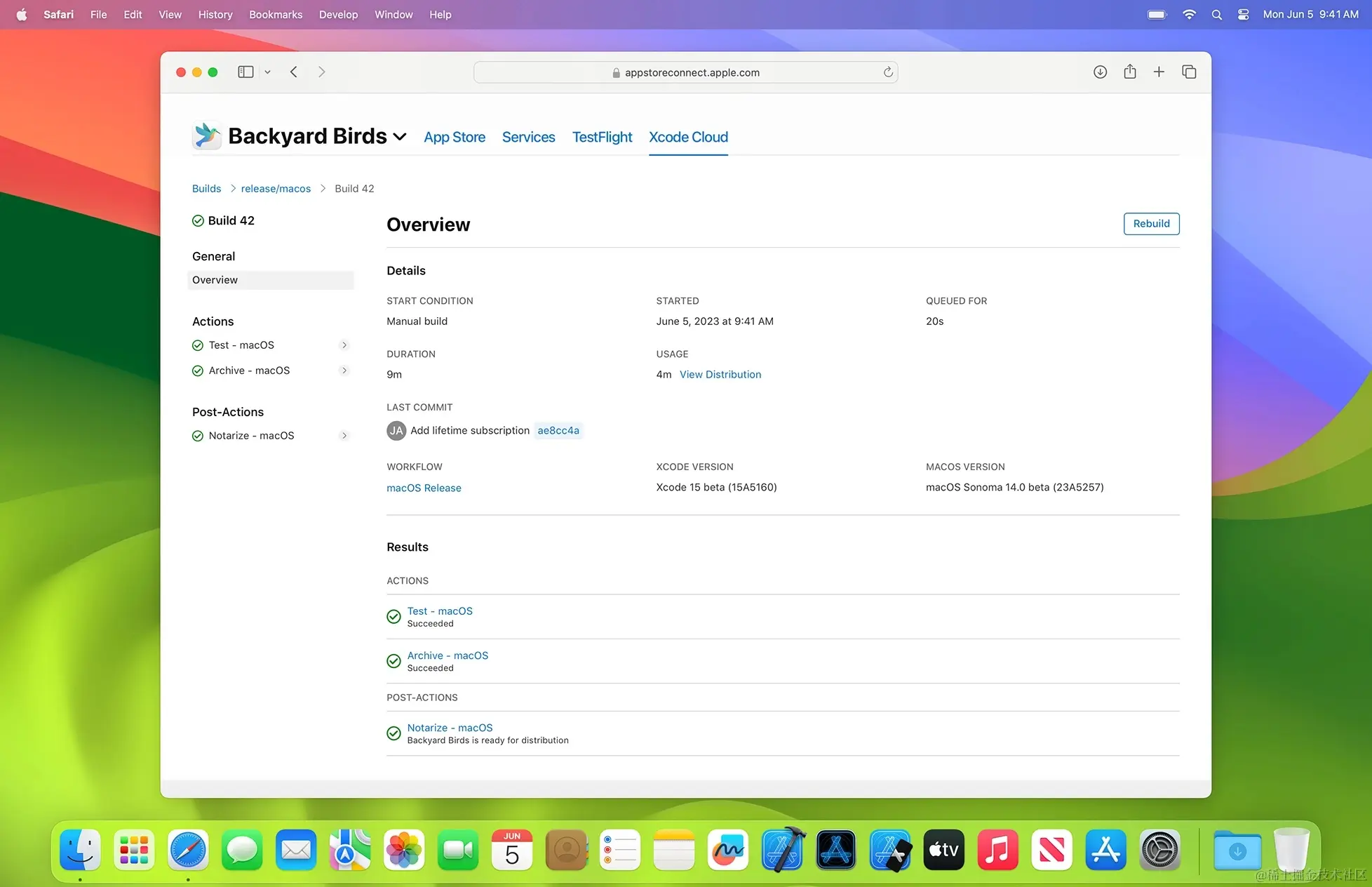The height and width of the screenshot is (887, 1372).
Task: Click the Test - macOS success checkmark
Action: pos(394,616)
